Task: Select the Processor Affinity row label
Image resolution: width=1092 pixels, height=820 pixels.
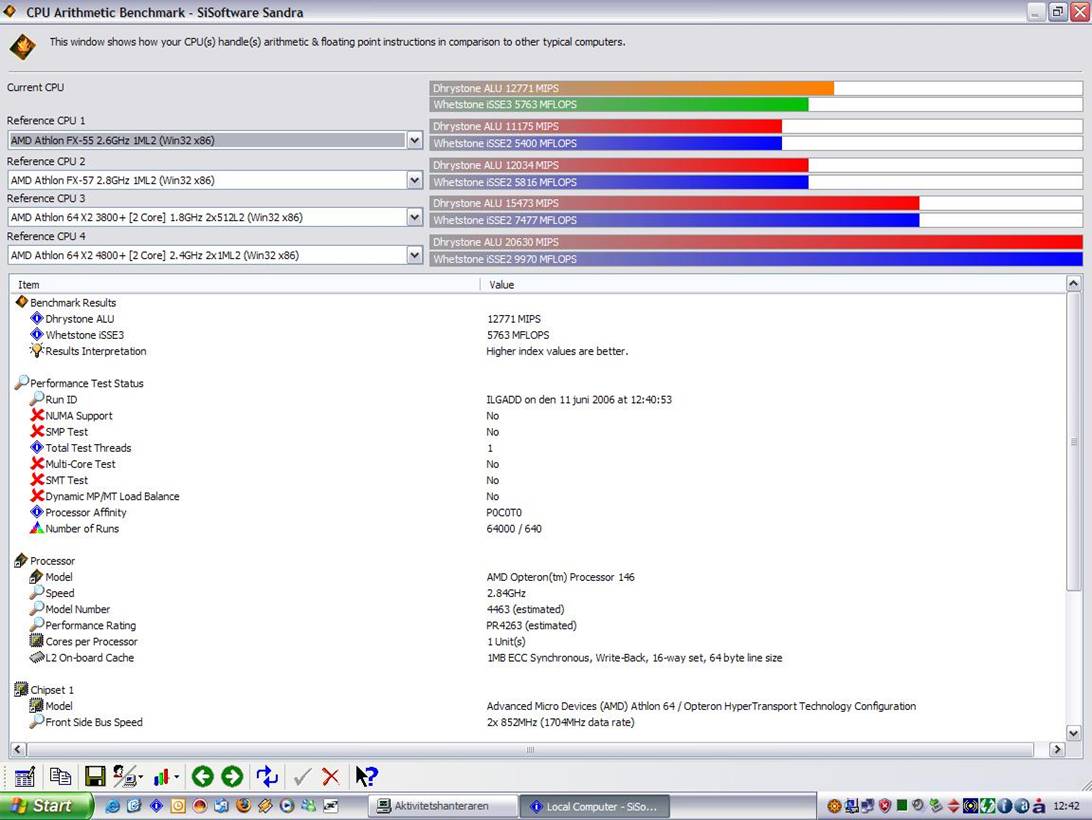Action: [x=86, y=512]
